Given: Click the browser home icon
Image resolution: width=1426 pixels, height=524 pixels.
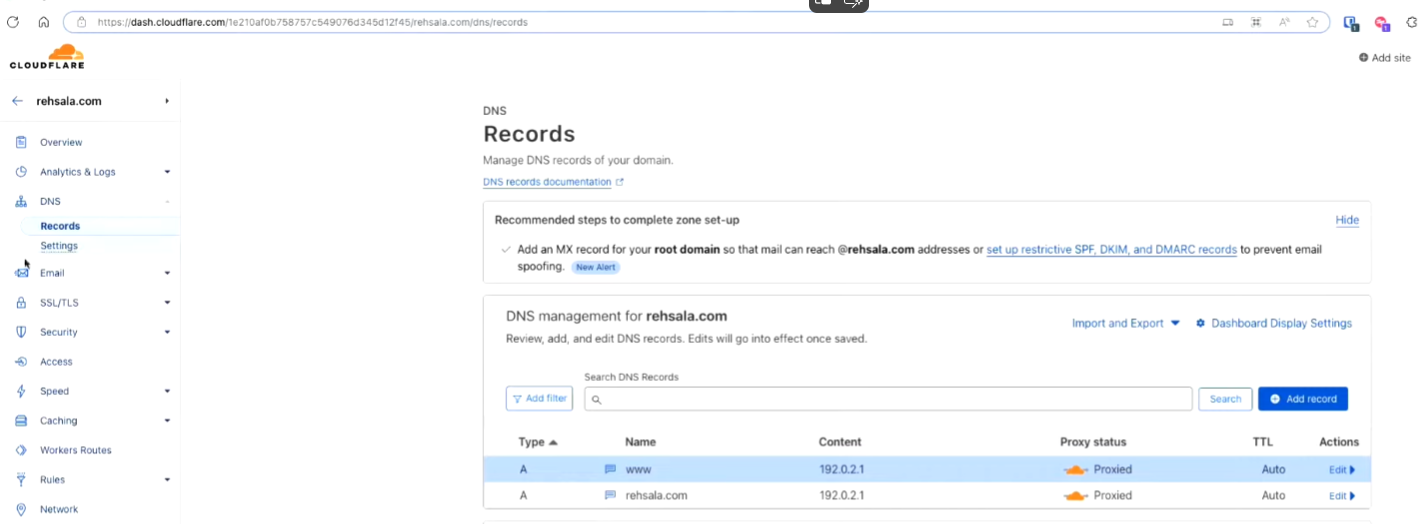Looking at the screenshot, I should pos(43,22).
